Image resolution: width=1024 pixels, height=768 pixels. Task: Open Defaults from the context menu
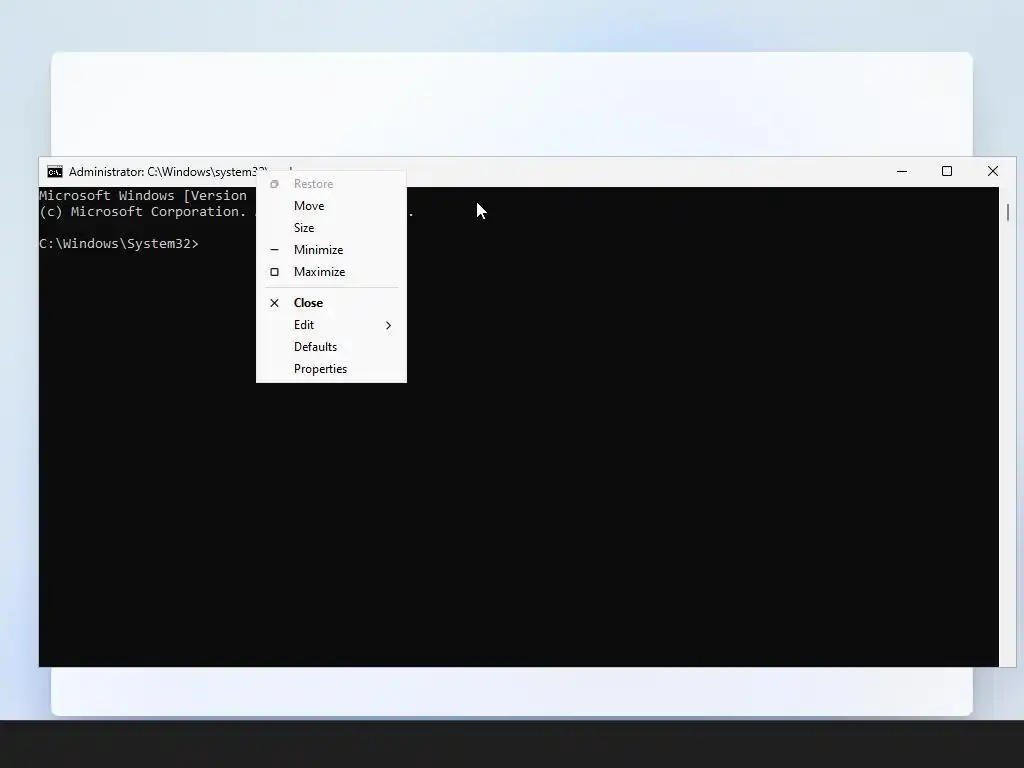click(331, 347)
